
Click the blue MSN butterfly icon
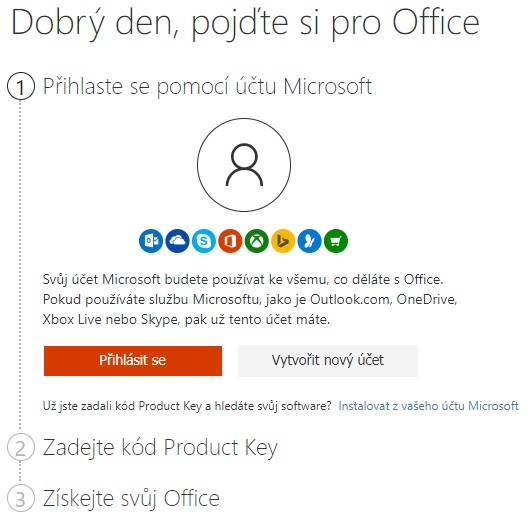310,241
